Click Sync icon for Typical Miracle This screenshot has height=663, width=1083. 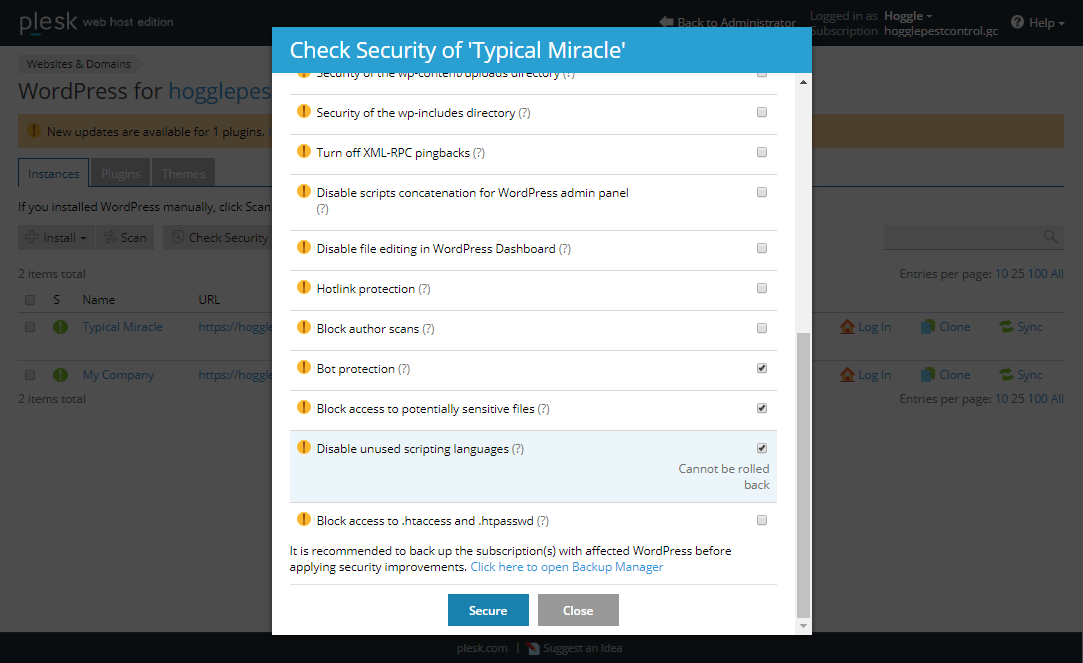coord(1006,327)
